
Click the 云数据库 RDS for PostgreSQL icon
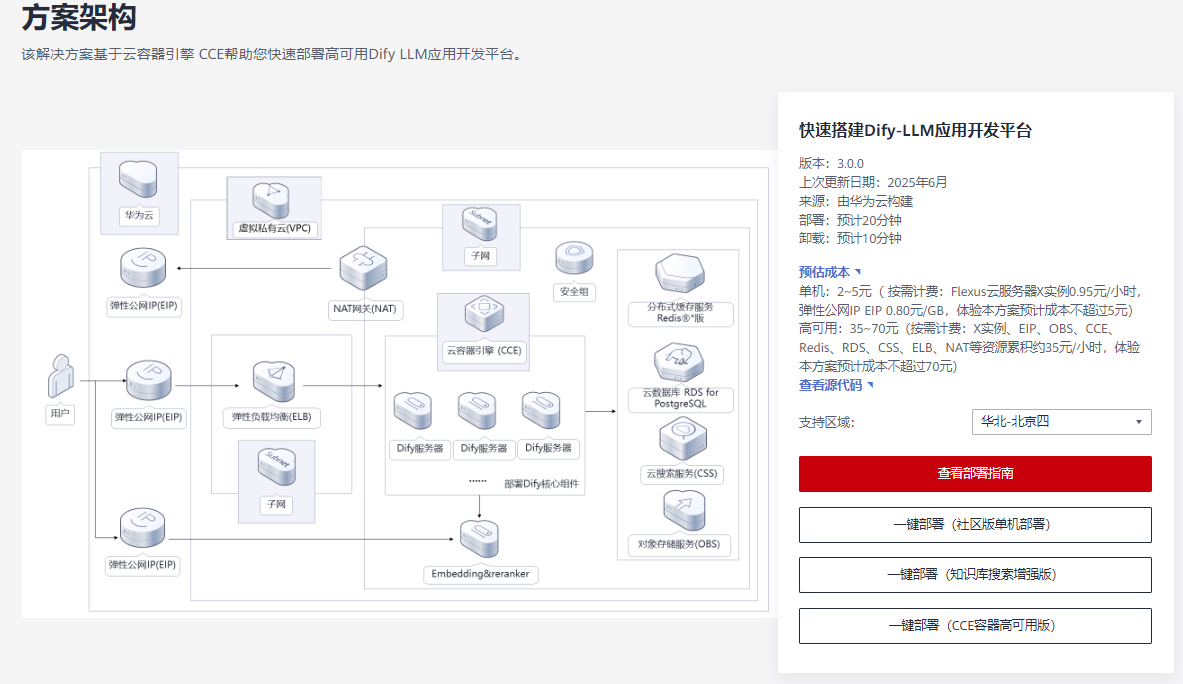coord(679,363)
